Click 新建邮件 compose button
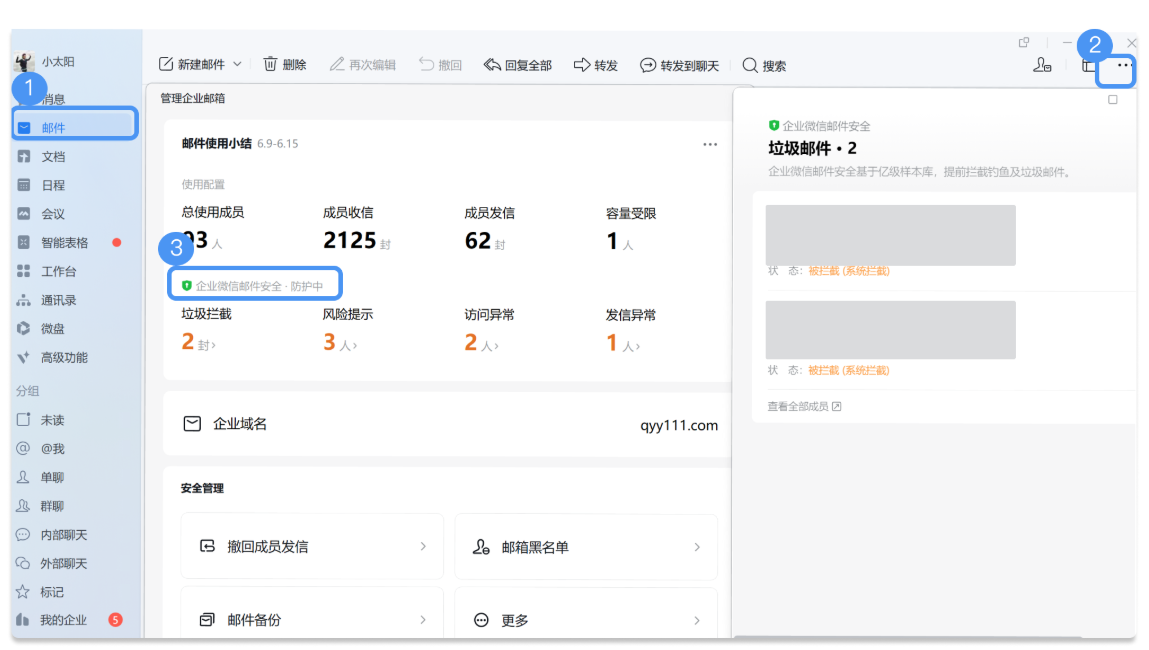Screen dimensions: 1149x650 click(192, 65)
